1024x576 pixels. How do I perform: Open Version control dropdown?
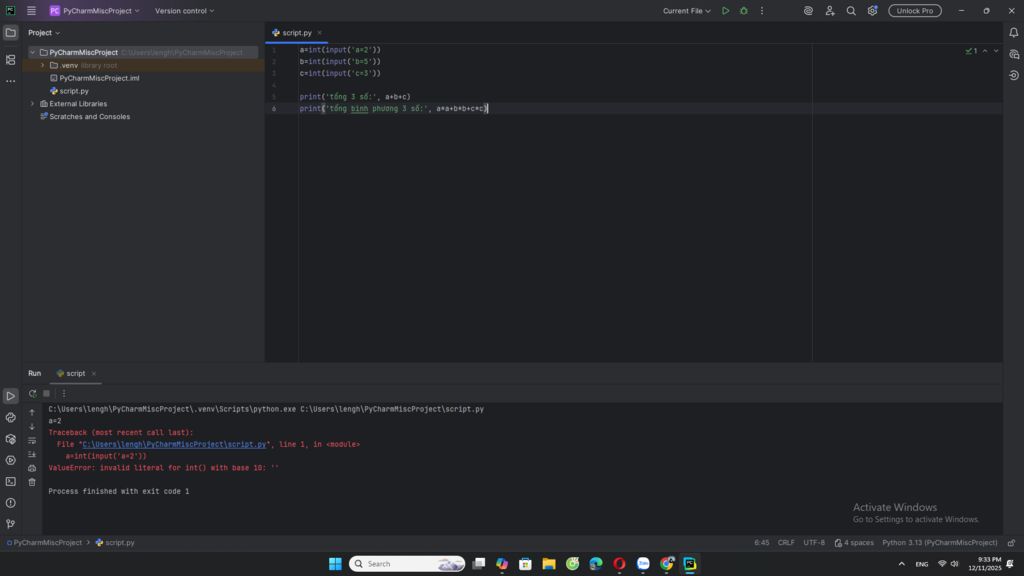[x=184, y=11]
